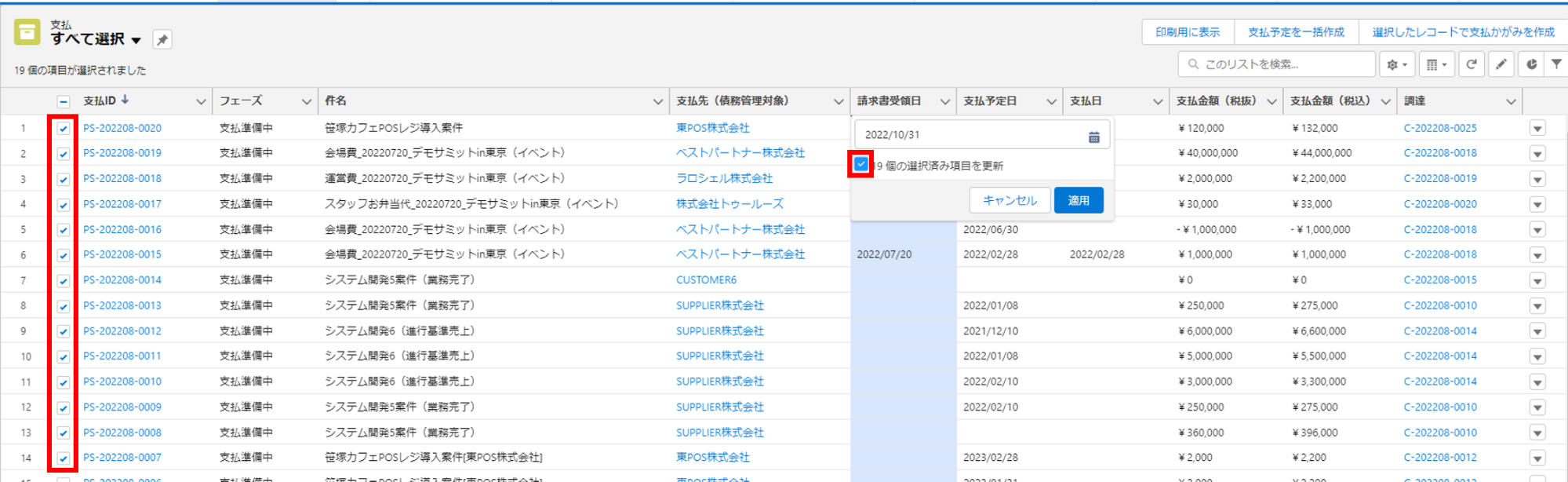Image resolution: width=1568 pixels, height=482 pixels.
Task: Expand 件名 column menu chevron
Action: click(657, 101)
